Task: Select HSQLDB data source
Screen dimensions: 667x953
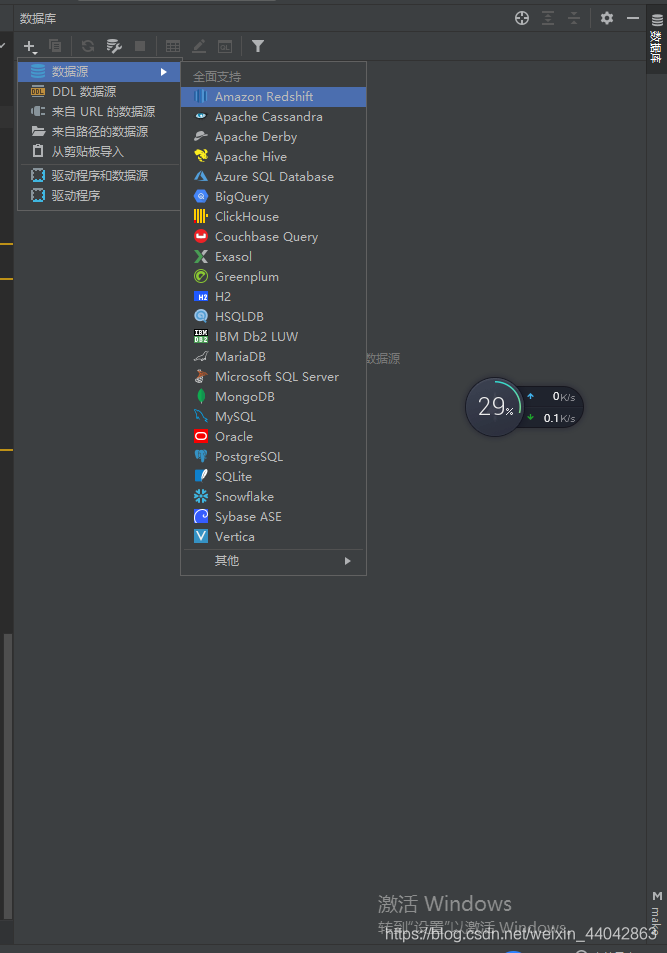Action: (274, 317)
